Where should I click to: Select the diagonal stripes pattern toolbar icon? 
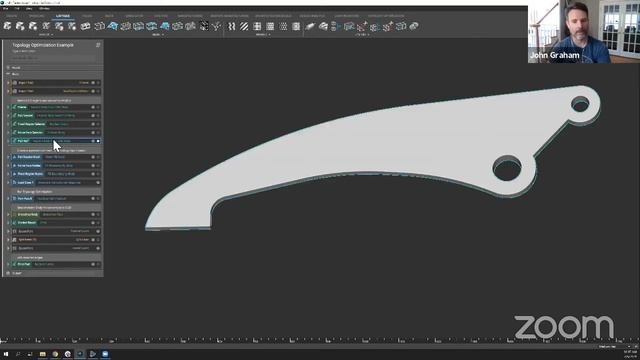click(244, 27)
